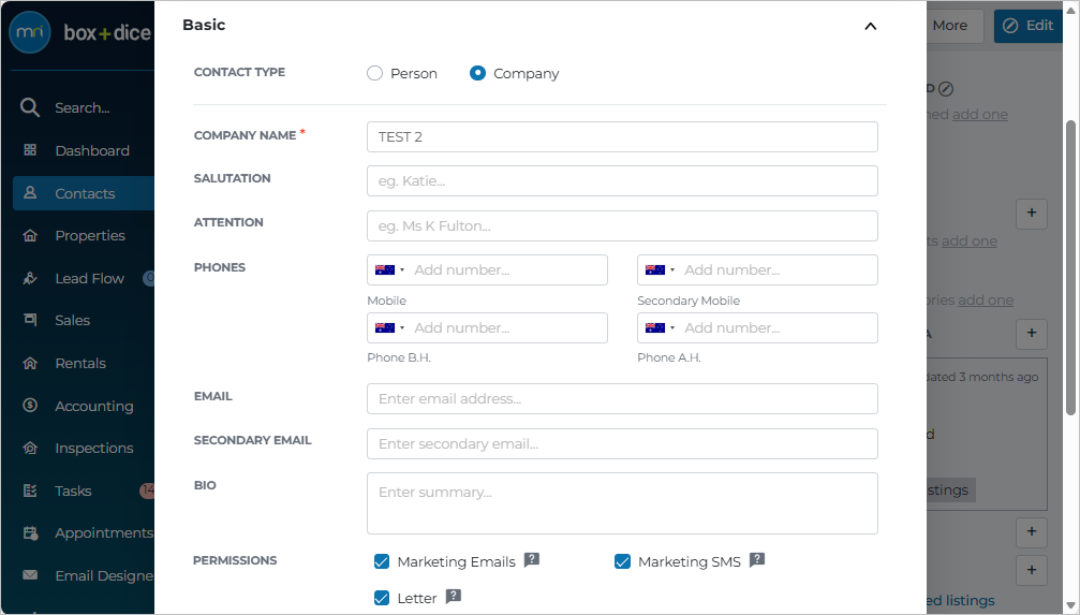Select the Person contact type
1080x615 pixels.
375,73
